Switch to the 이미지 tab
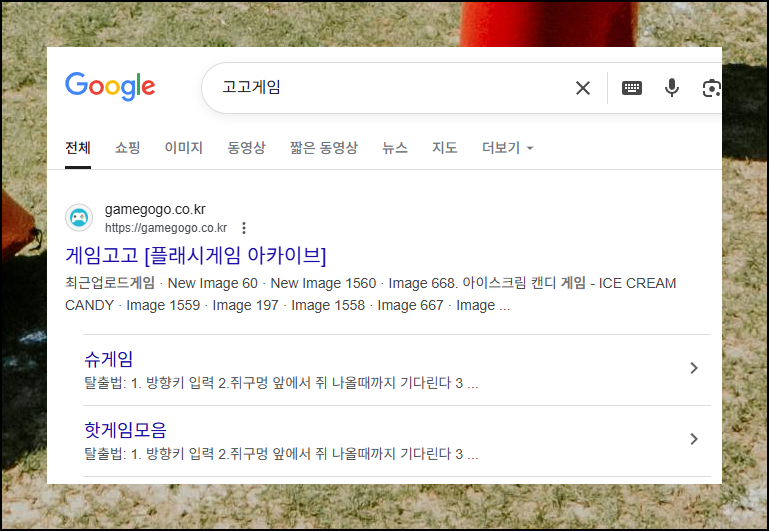 pos(183,148)
